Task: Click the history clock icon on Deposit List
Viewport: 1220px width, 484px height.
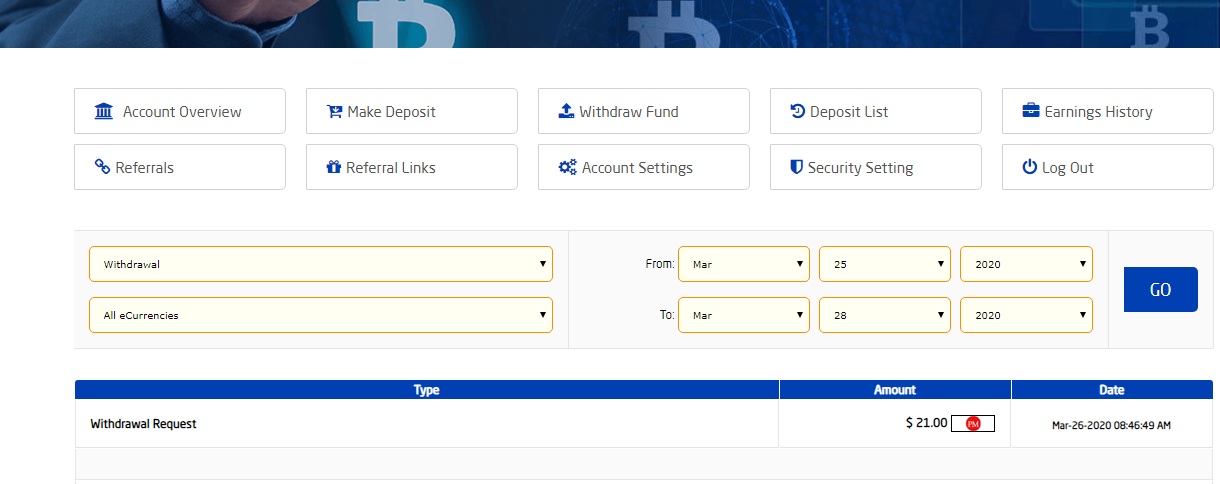Action: point(798,111)
